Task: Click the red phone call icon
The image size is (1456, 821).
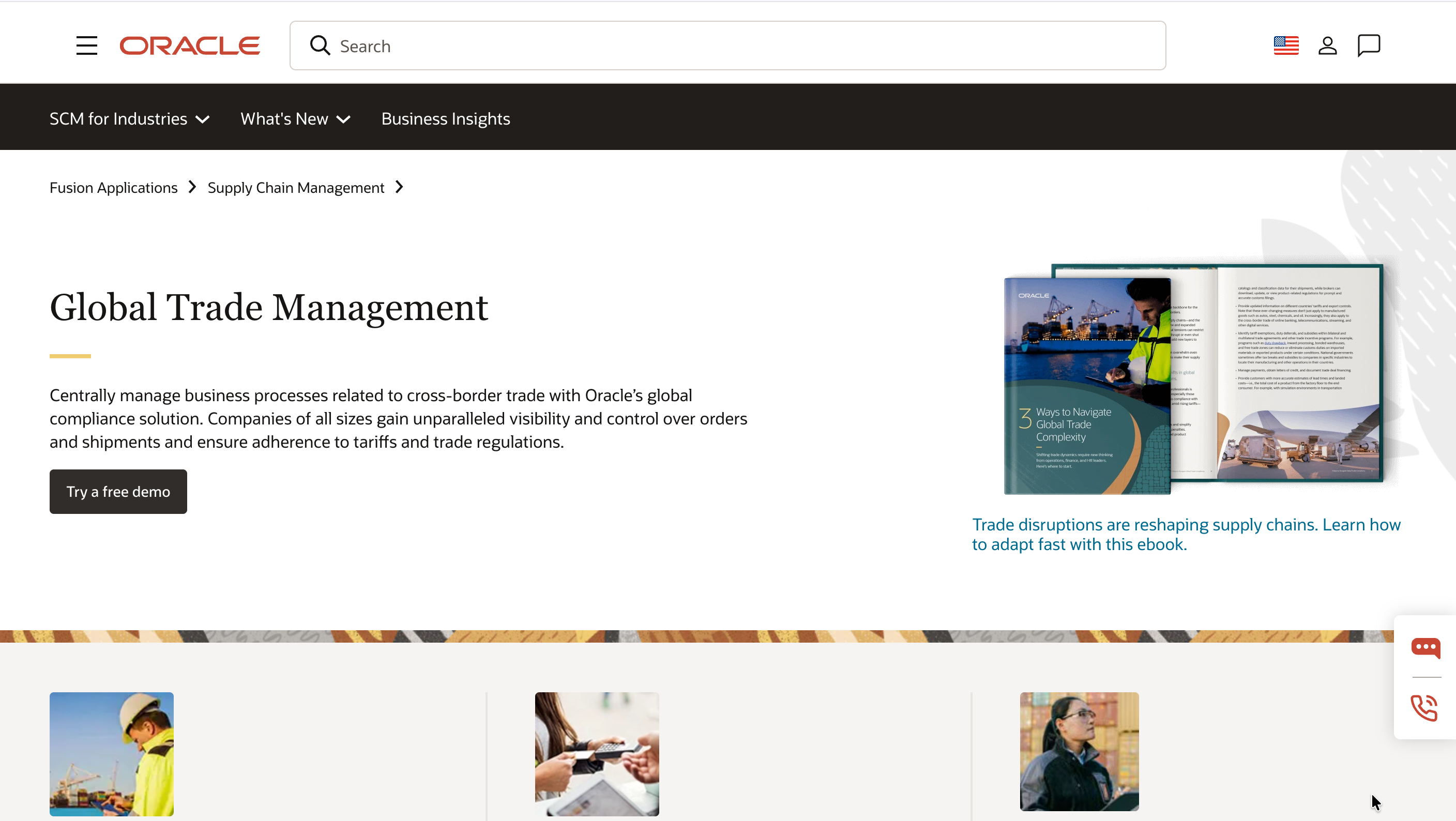Action: (1424, 707)
